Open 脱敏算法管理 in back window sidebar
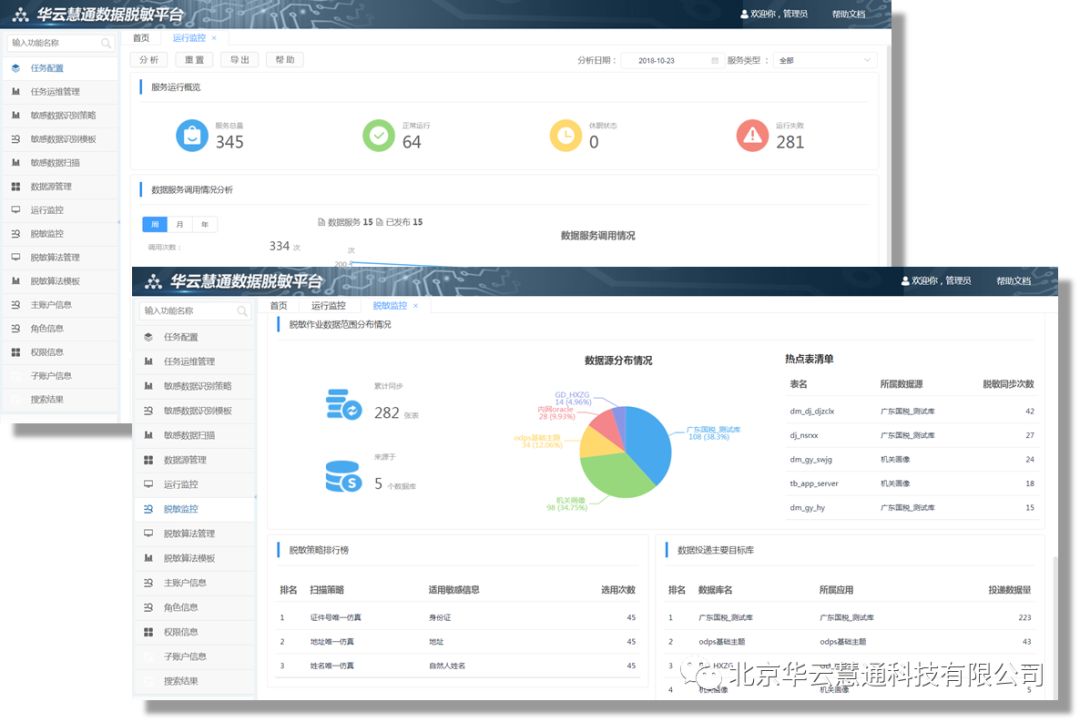The width and height of the screenshot is (1080, 722). point(59,257)
